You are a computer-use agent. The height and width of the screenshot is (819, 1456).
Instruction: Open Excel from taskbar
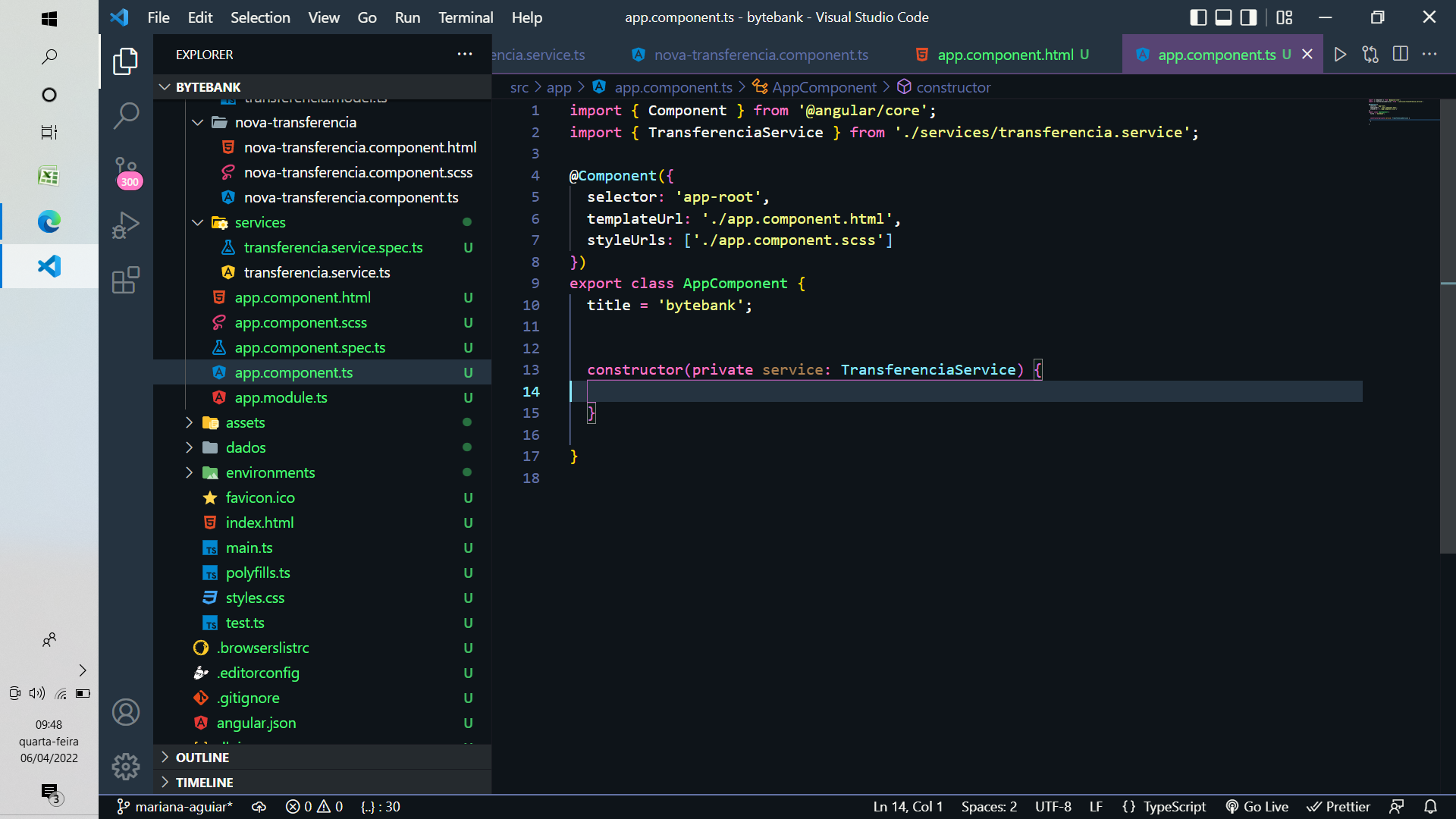point(49,176)
